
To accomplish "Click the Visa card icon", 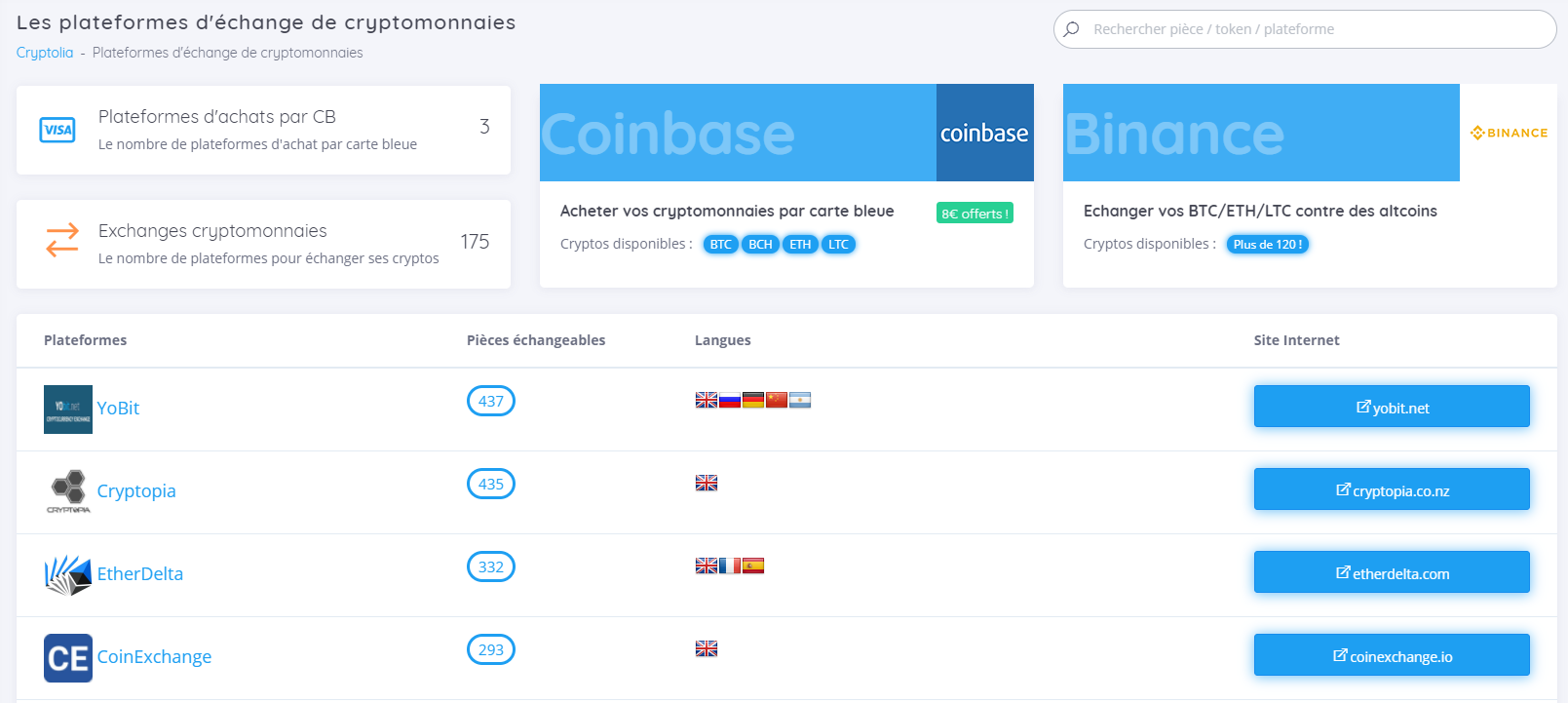I will [x=57, y=130].
